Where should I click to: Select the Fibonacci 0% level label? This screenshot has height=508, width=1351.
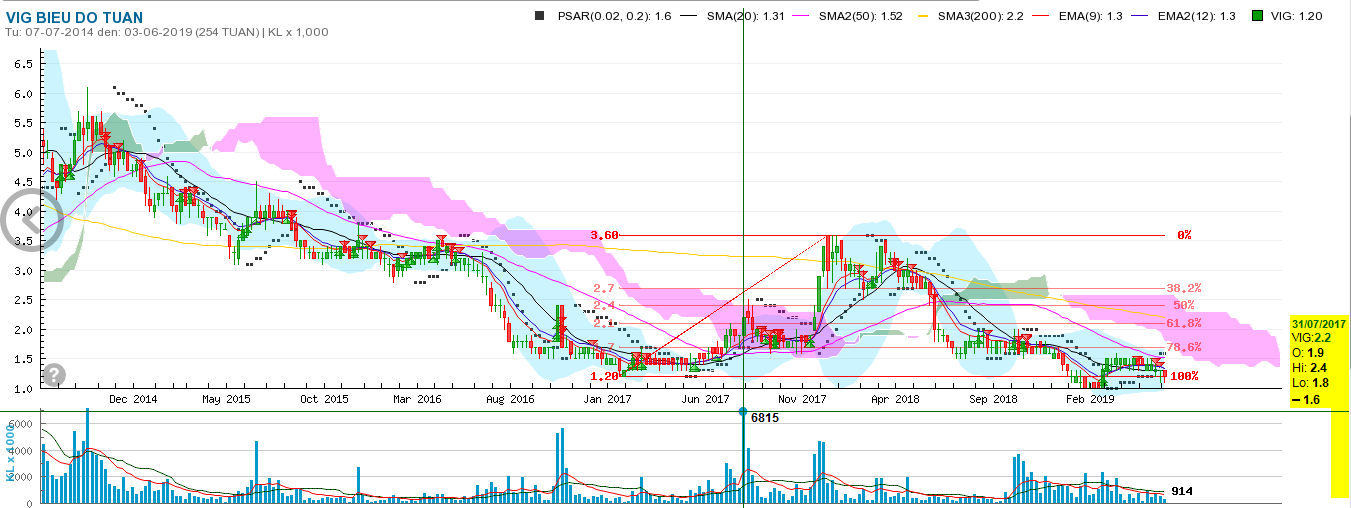pos(1184,235)
